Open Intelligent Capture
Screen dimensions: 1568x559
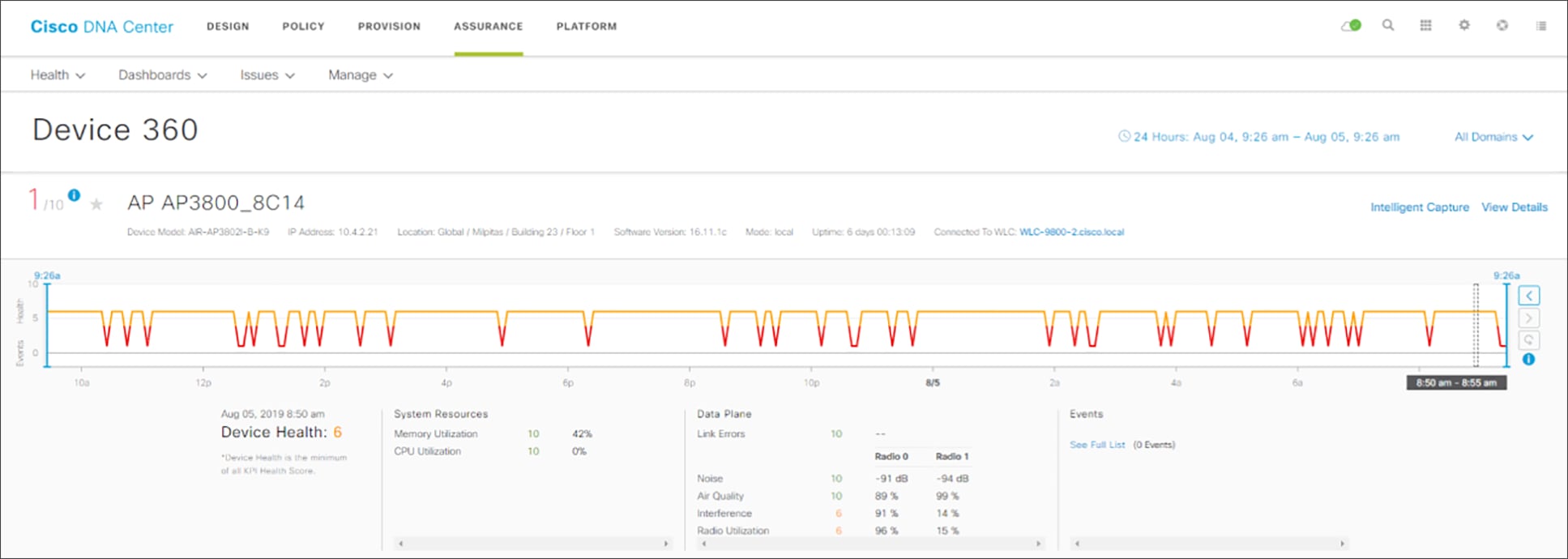[1420, 207]
